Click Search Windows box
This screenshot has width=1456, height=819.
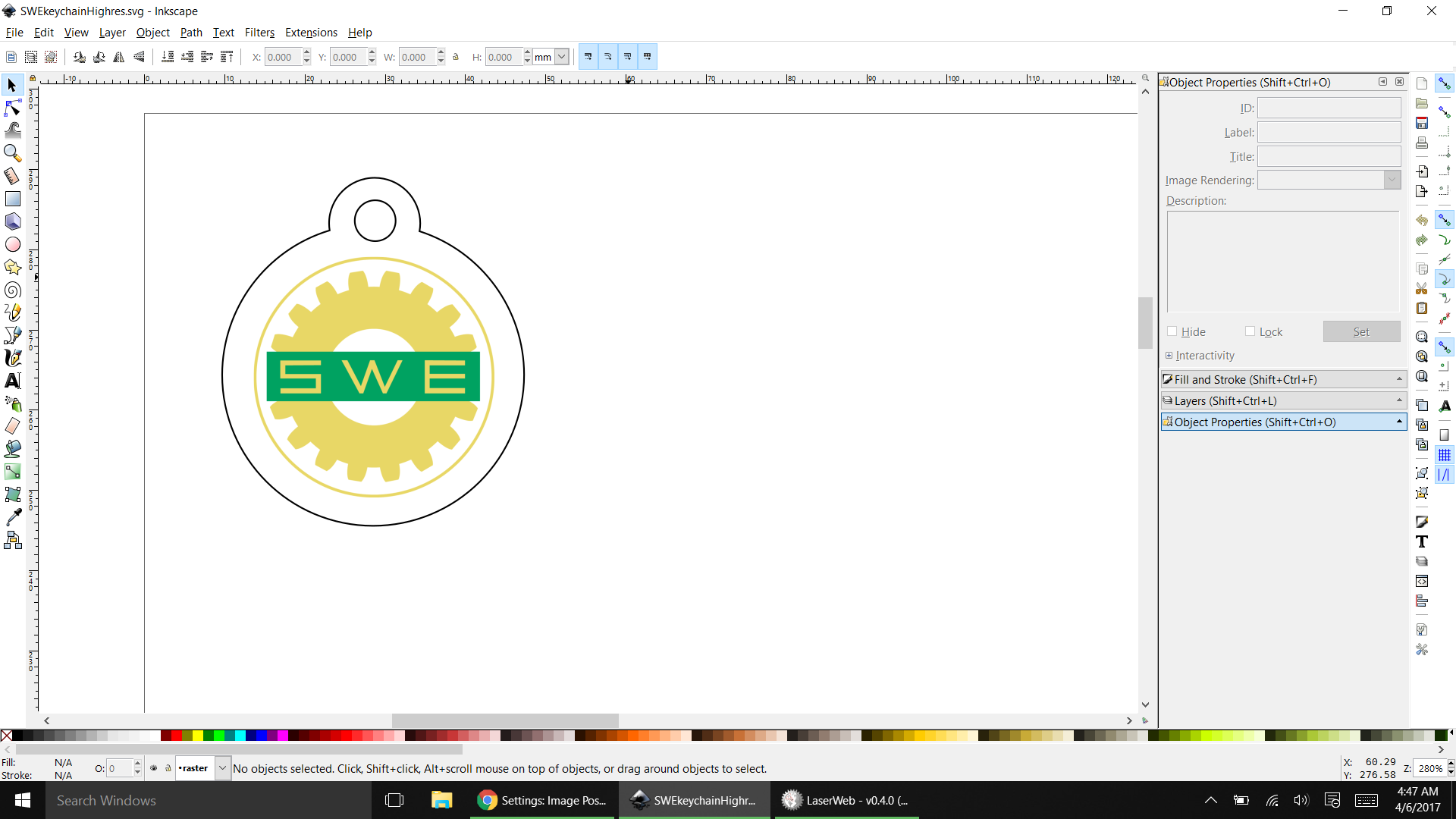click(209, 800)
